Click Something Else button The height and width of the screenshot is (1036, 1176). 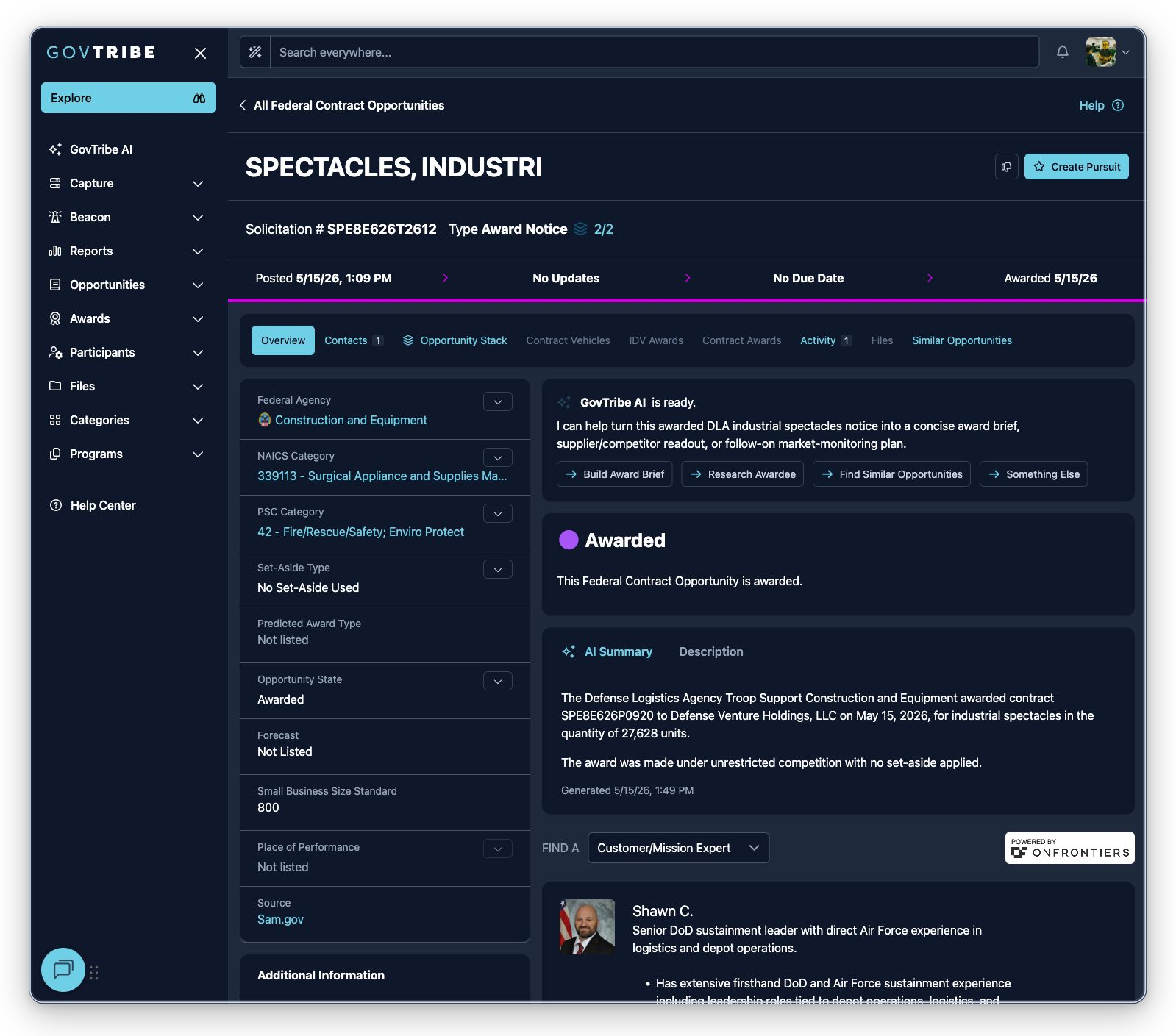point(1034,474)
